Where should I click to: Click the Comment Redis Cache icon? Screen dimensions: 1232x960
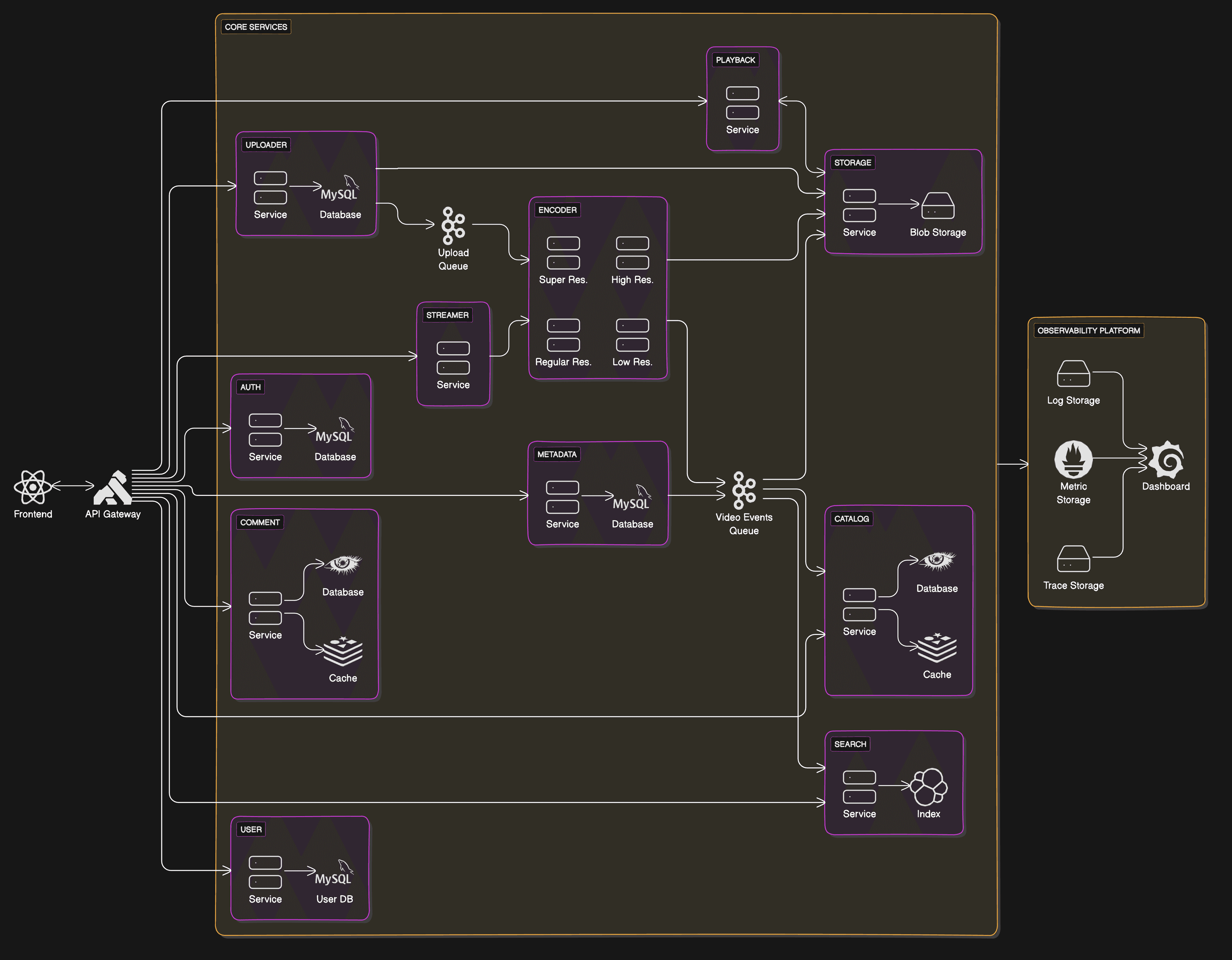tap(342, 651)
